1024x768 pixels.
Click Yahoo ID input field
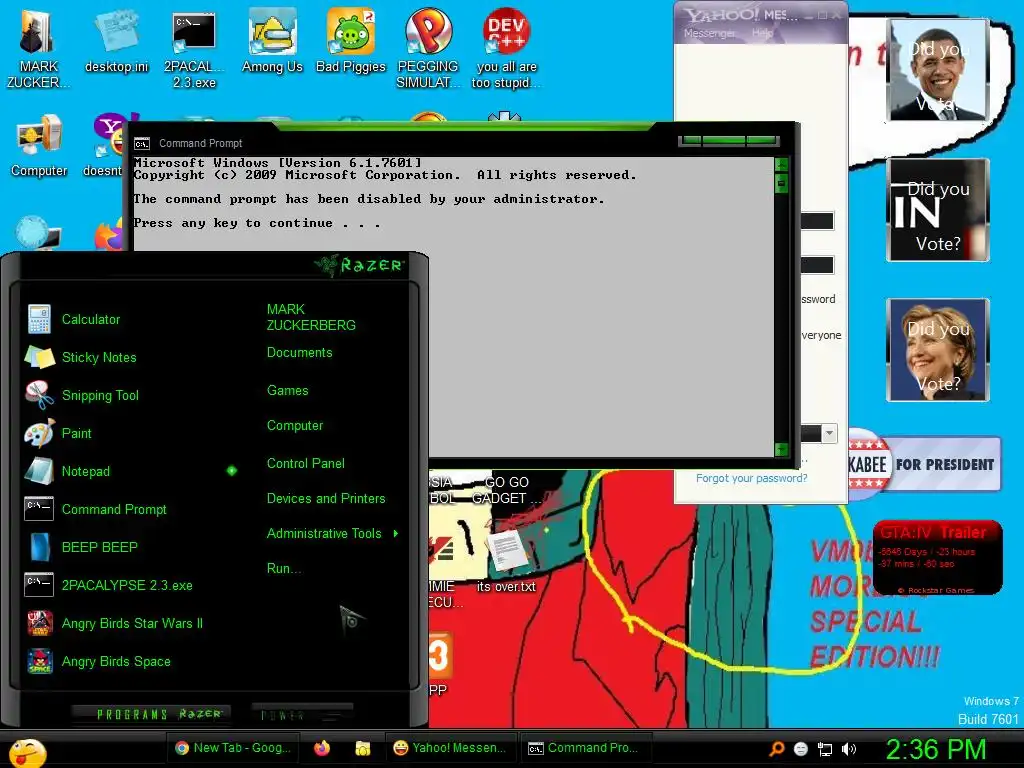[x=817, y=221]
